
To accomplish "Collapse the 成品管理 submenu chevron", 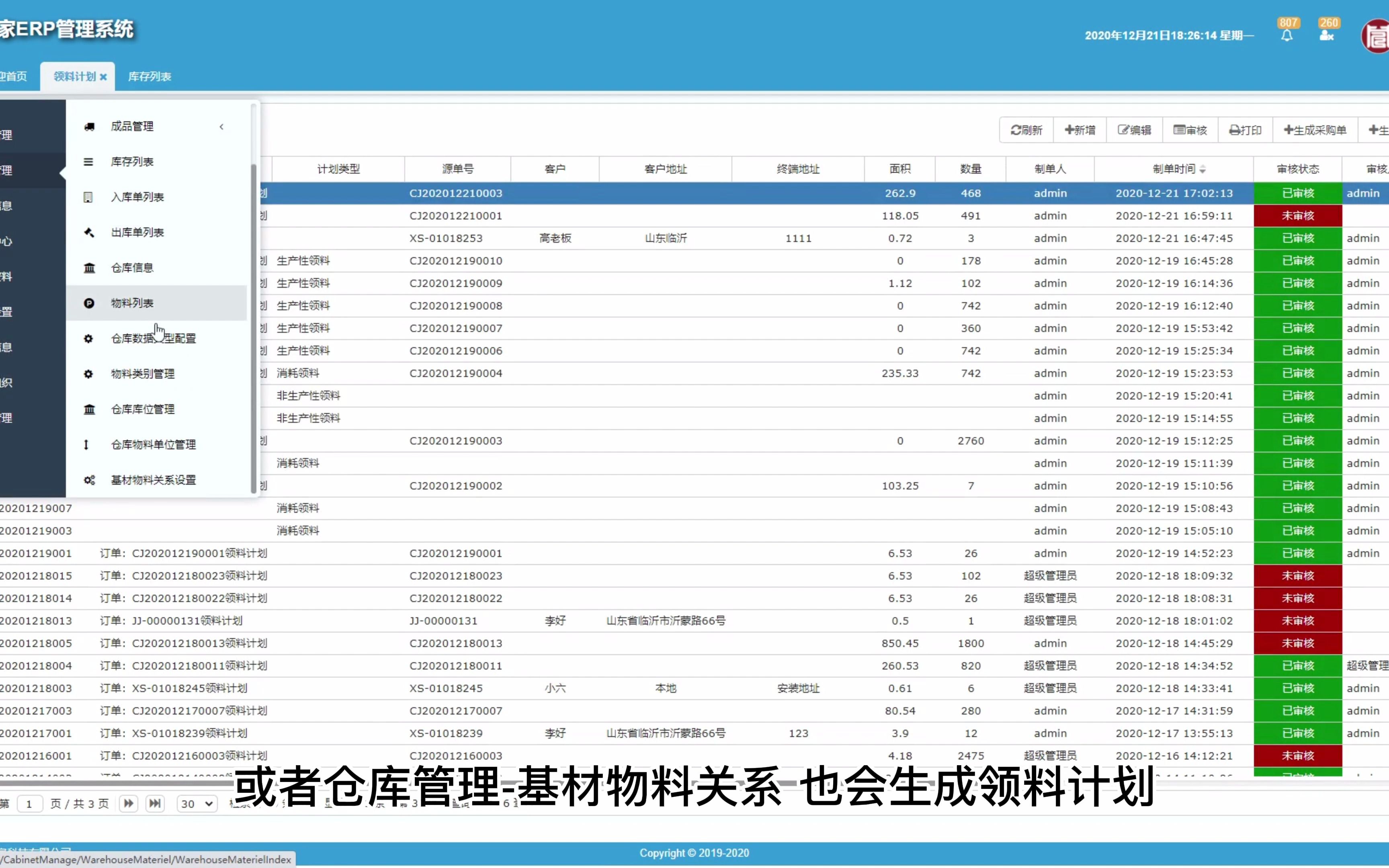I will [x=222, y=126].
